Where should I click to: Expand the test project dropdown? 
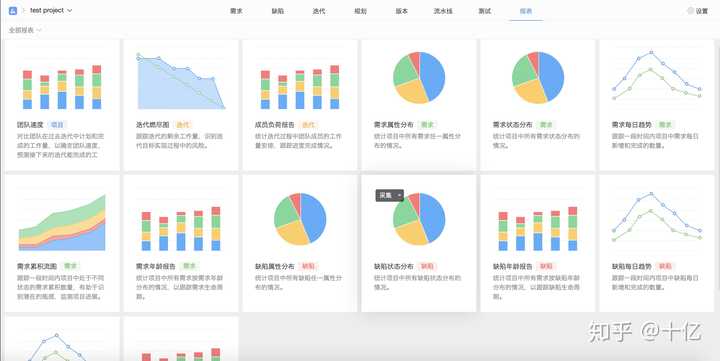point(51,10)
